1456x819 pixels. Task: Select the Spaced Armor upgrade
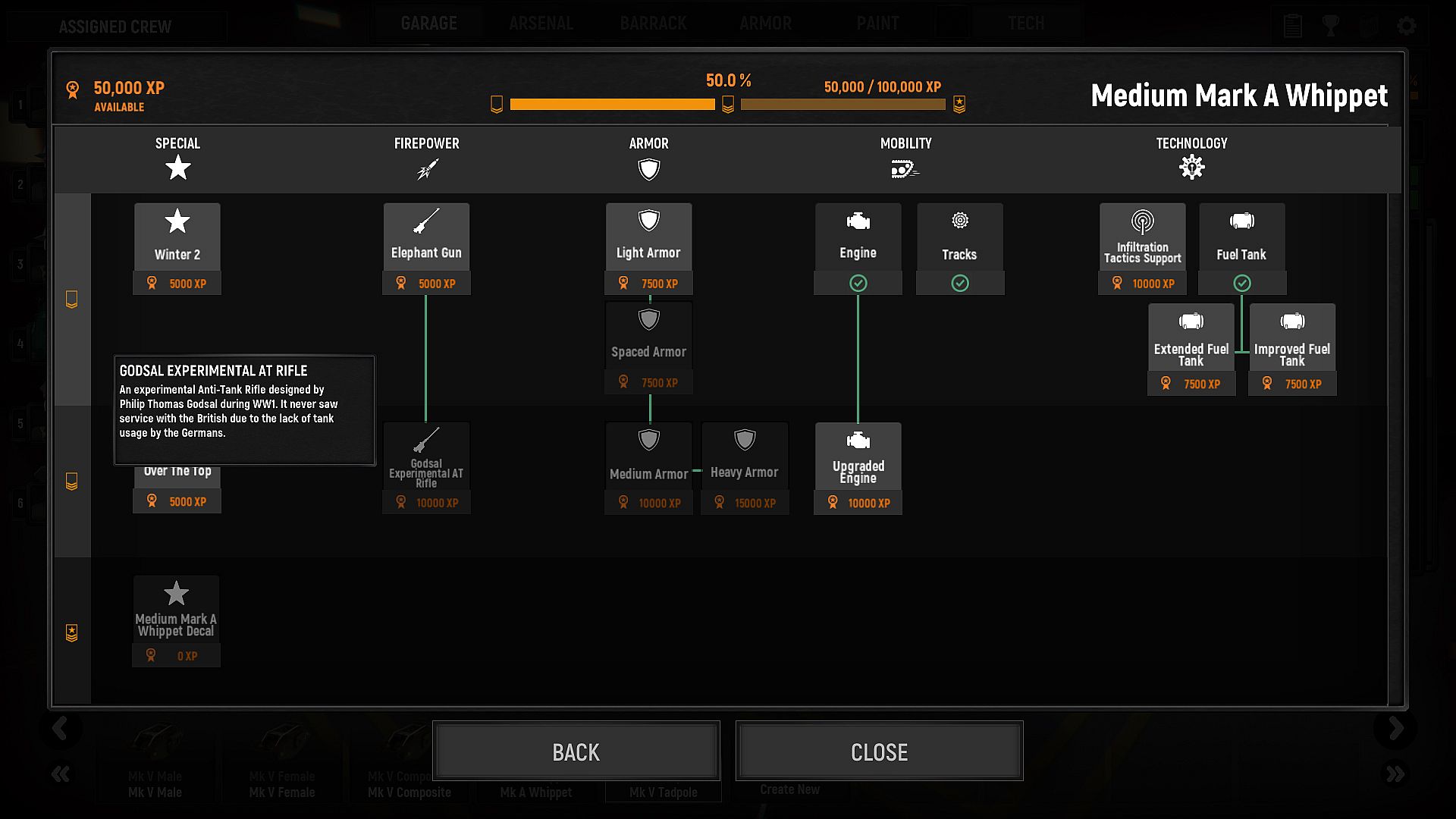click(x=648, y=348)
